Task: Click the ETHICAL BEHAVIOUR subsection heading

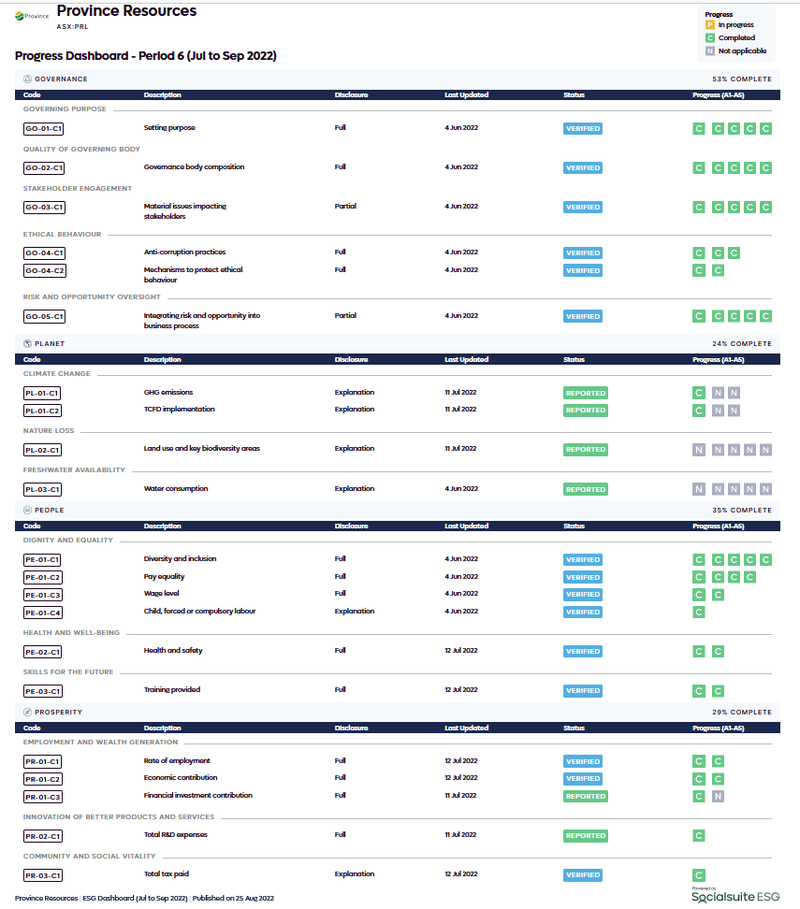Action: pos(62,234)
